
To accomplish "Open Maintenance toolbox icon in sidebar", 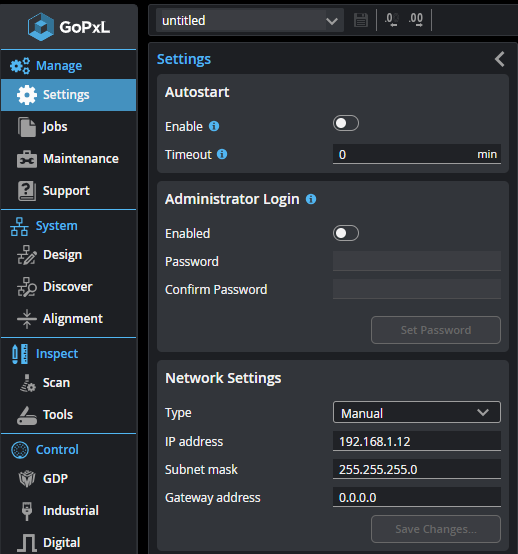I will click(x=27, y=159).
